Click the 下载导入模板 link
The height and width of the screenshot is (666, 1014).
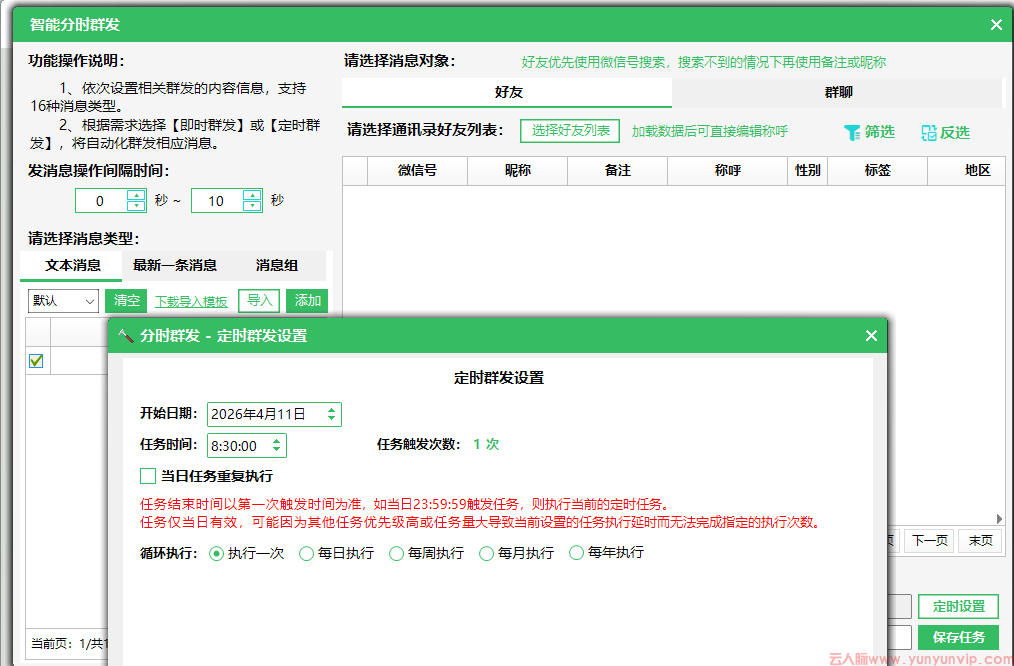(x=191, y=301)
